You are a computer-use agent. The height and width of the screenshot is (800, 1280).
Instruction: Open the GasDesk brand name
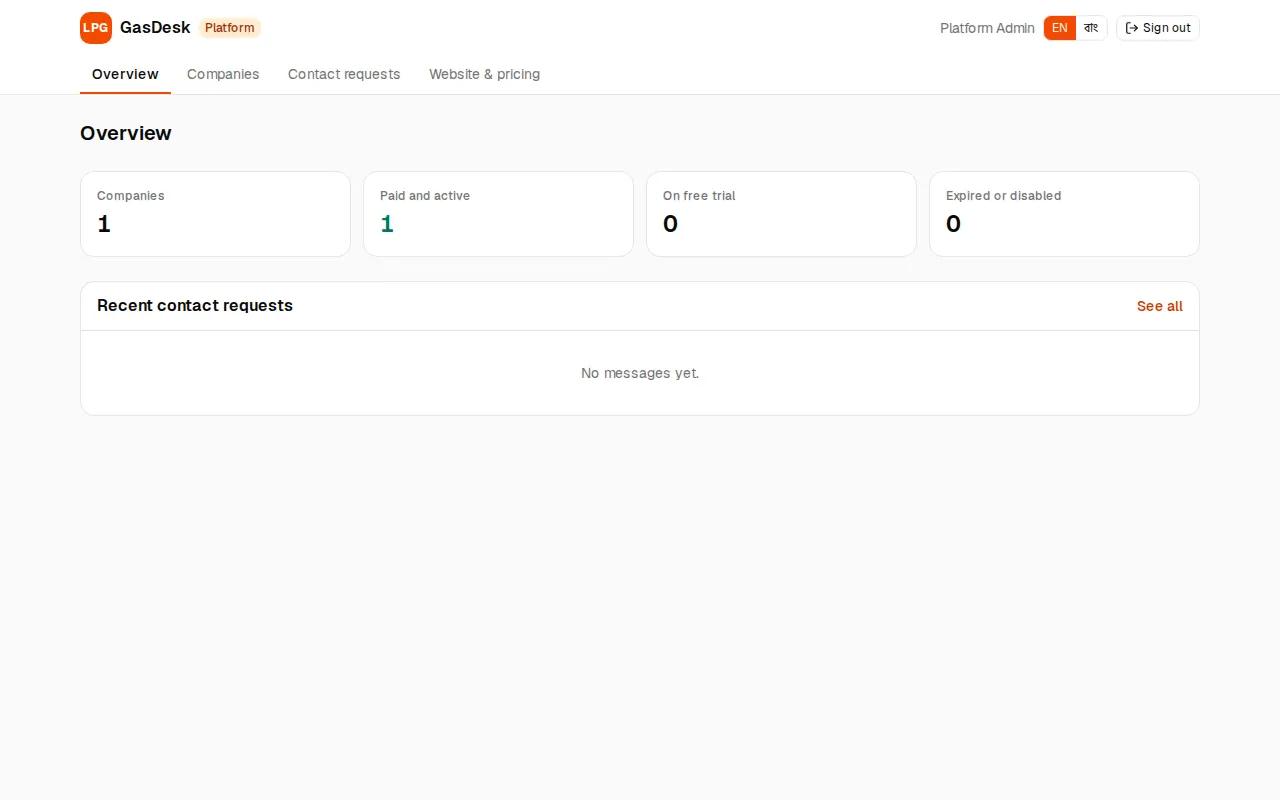(155, 28)
